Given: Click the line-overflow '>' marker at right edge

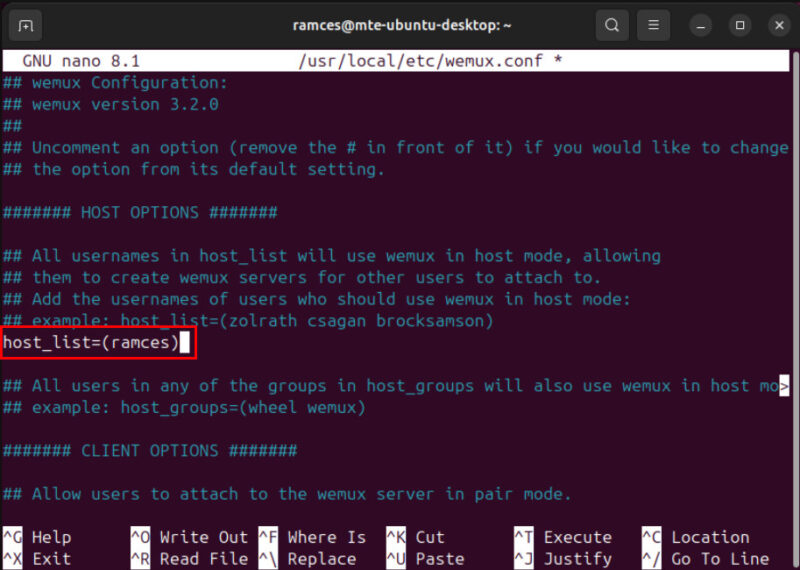Looking at the screenshot, I should (784, 386).
